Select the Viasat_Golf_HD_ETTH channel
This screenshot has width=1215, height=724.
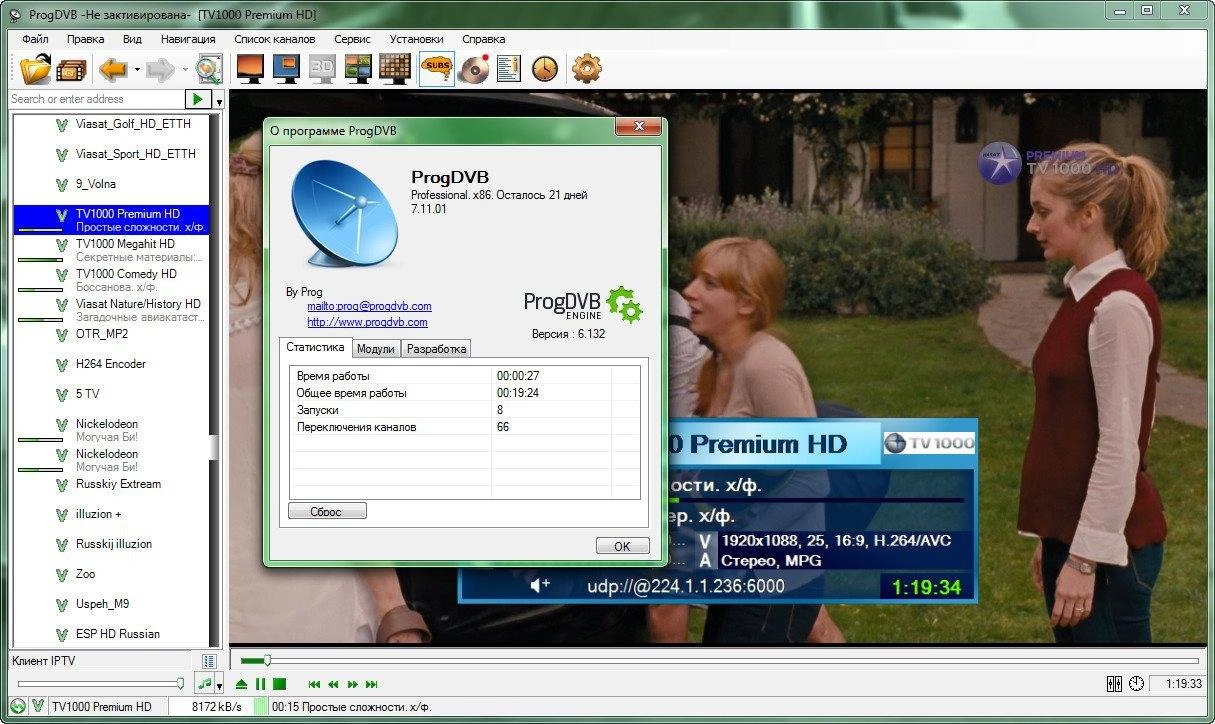click(133, 124)
